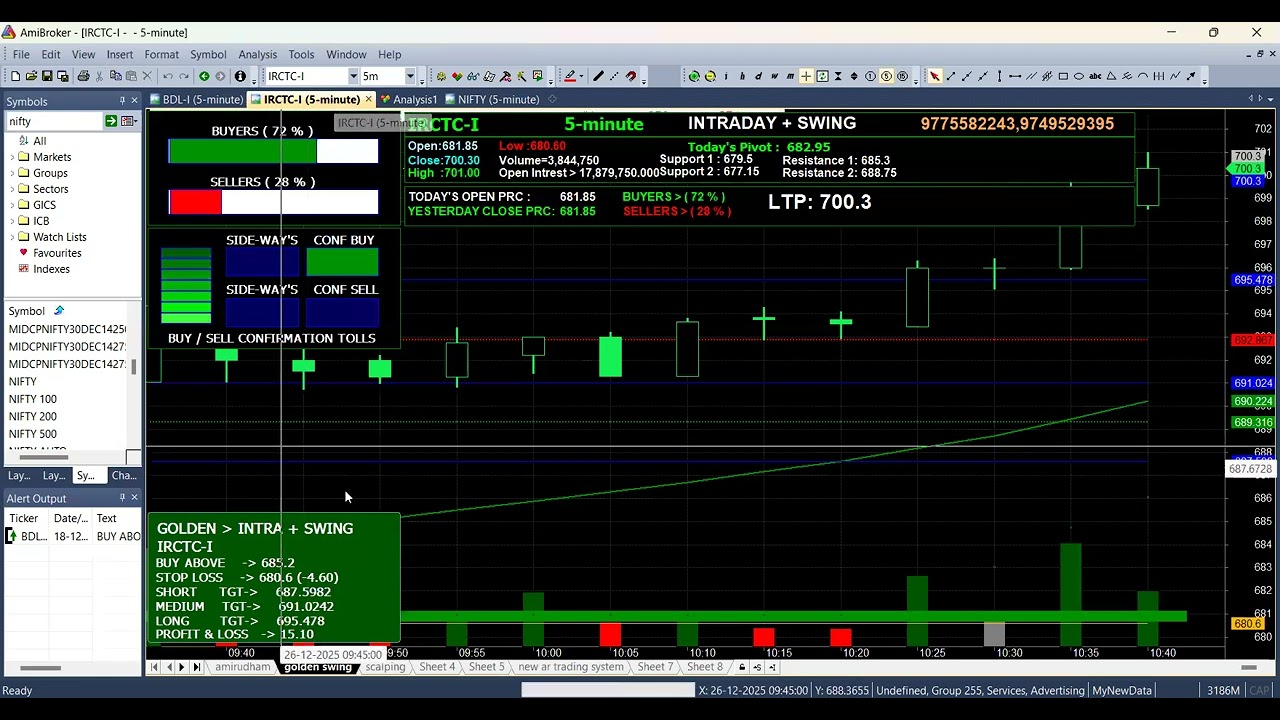Select the Favourites tree item
The height and width of the screenshot is (720, 1280).
pyautogui.click(x=57, y=253)
